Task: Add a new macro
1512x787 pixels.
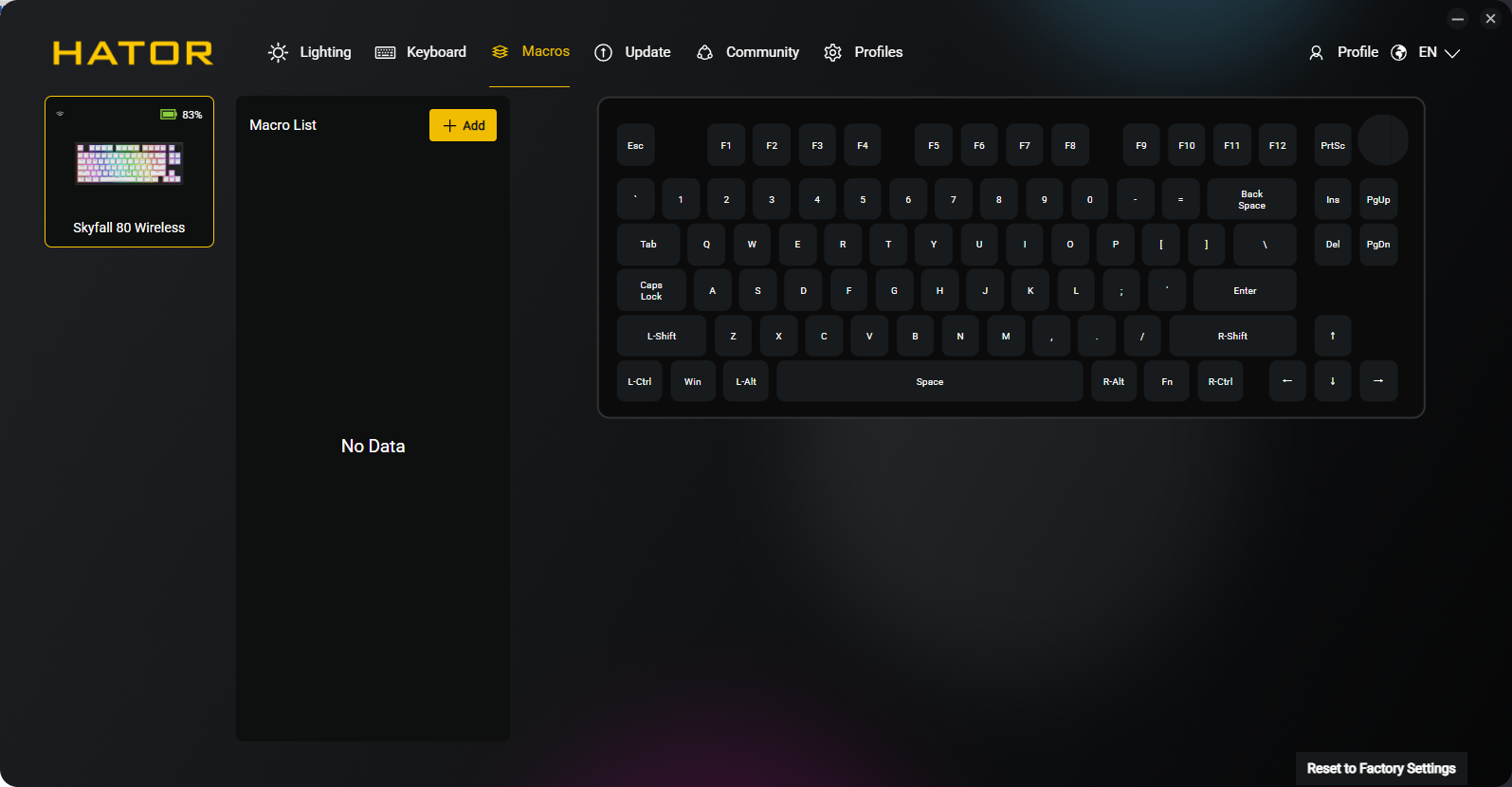Action: pyautogui.click(x=463, y=125)
